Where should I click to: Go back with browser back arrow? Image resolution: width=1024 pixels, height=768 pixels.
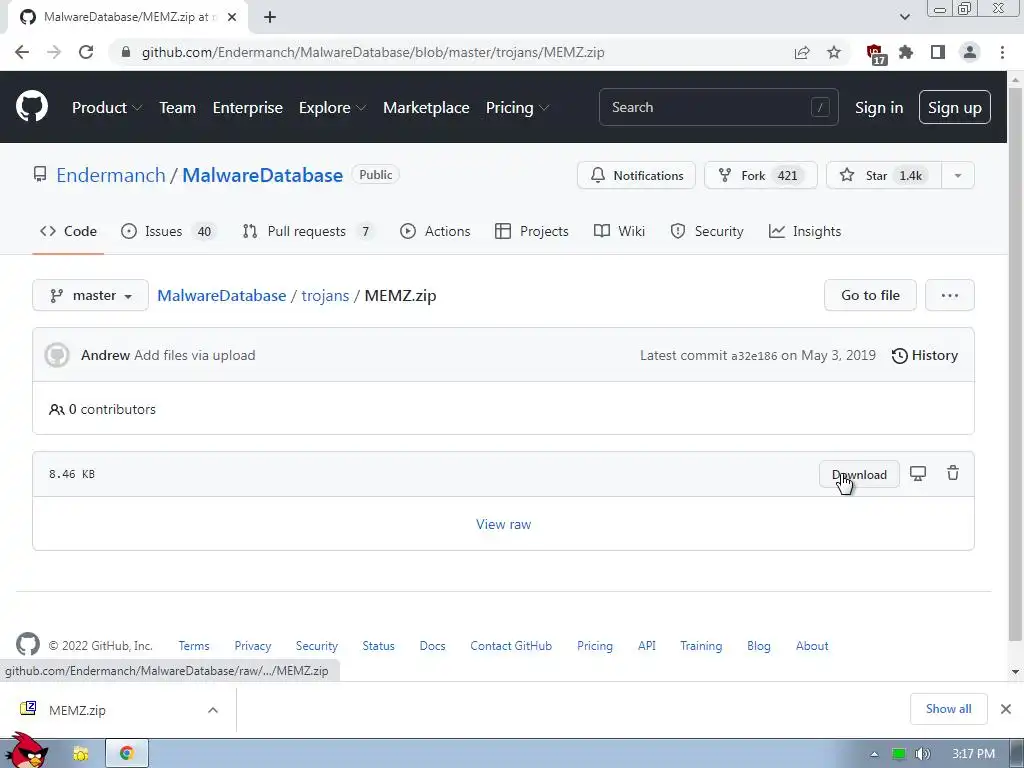(x=22, y=52)
